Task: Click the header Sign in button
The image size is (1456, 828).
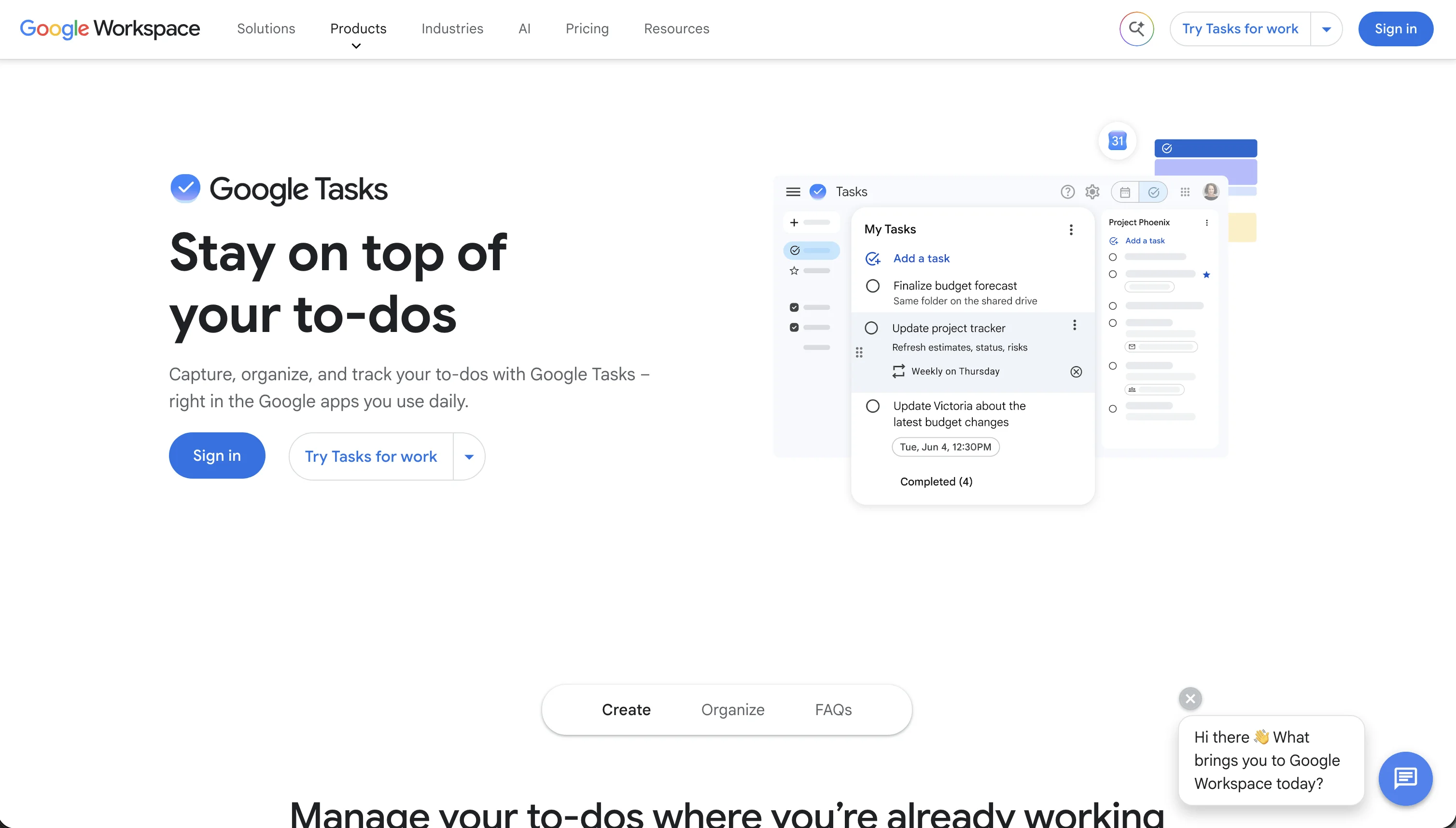Action: [x=1395, y=28]
